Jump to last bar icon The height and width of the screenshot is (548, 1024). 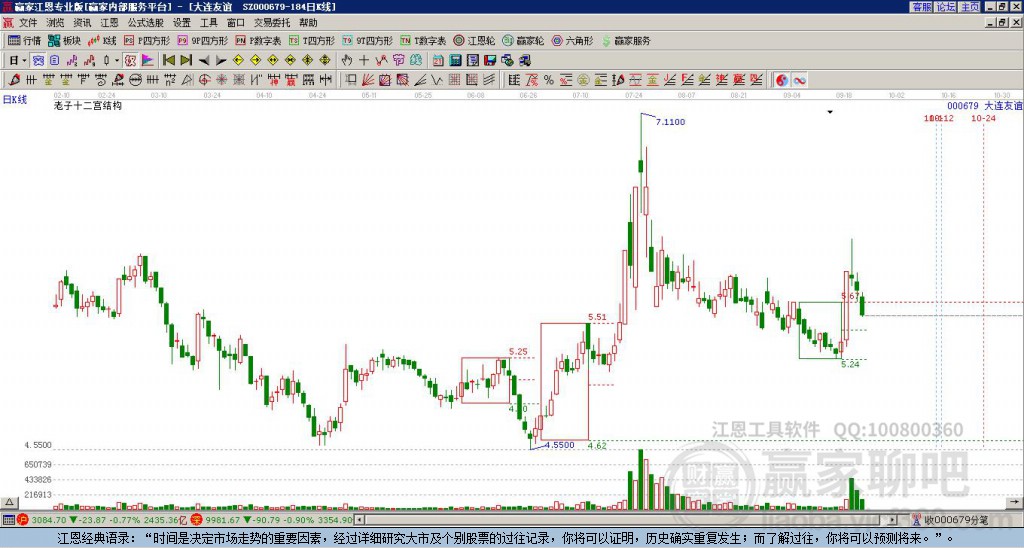click(186, 61)
